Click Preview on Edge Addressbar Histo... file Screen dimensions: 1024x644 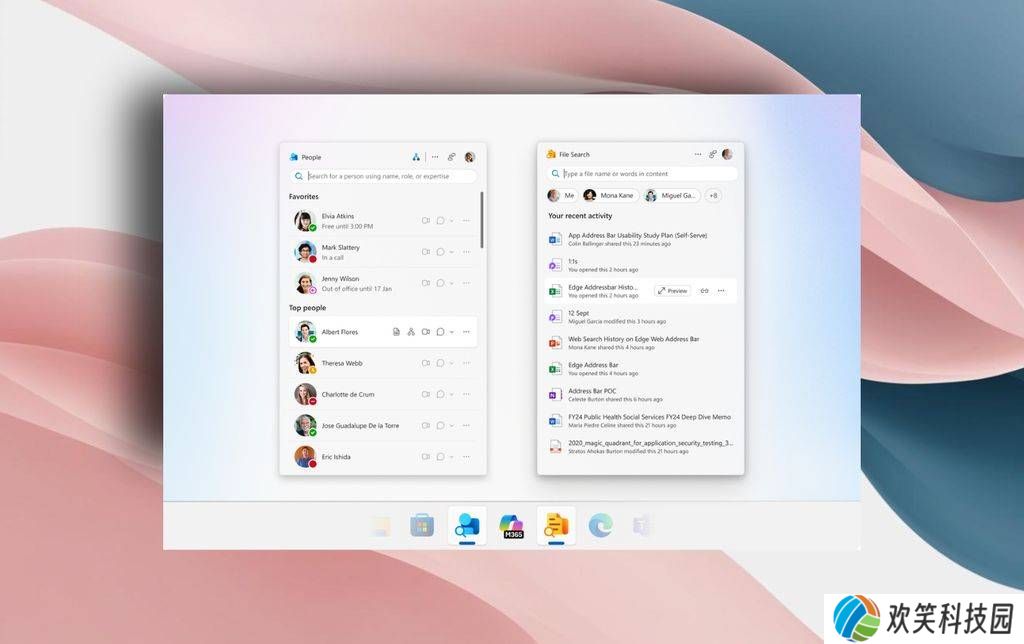coord(673,291)
